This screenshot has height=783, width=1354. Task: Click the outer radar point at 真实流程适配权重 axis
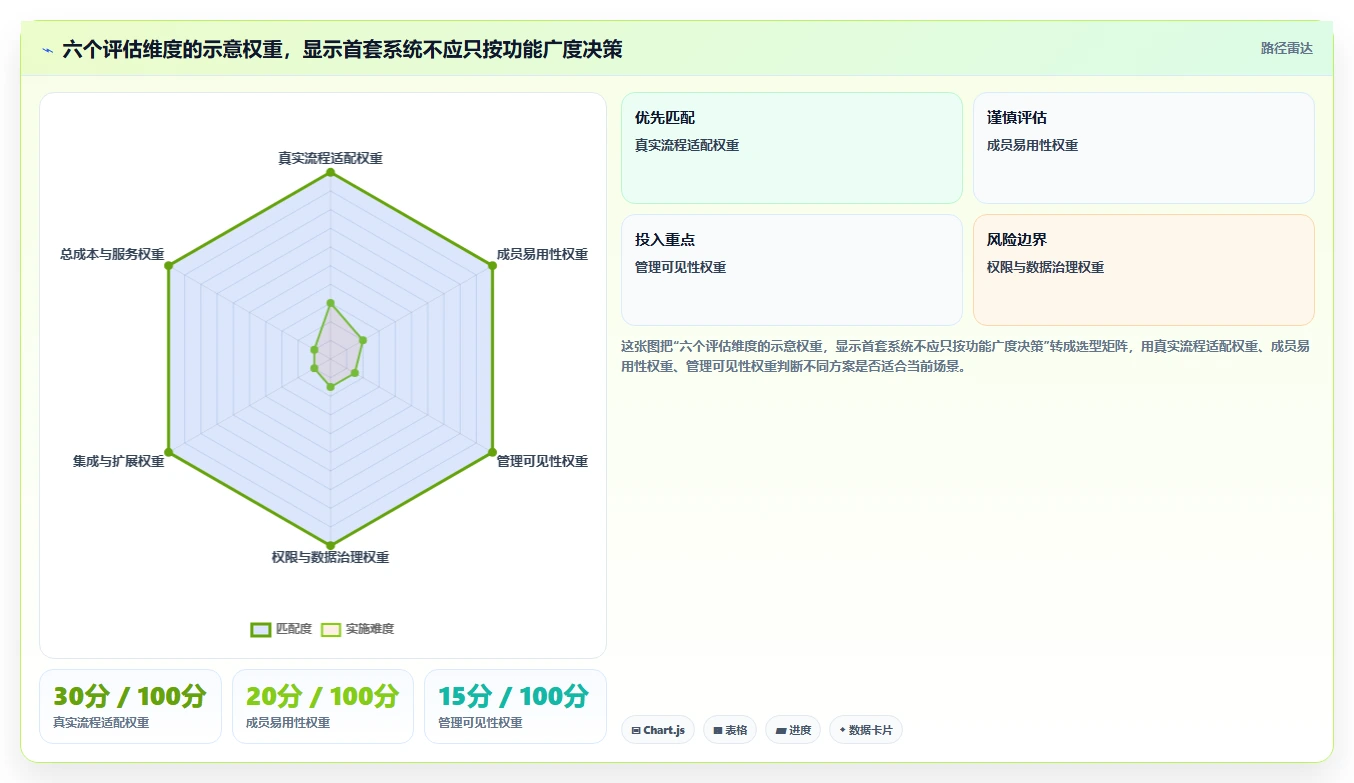tap(330, 172)
